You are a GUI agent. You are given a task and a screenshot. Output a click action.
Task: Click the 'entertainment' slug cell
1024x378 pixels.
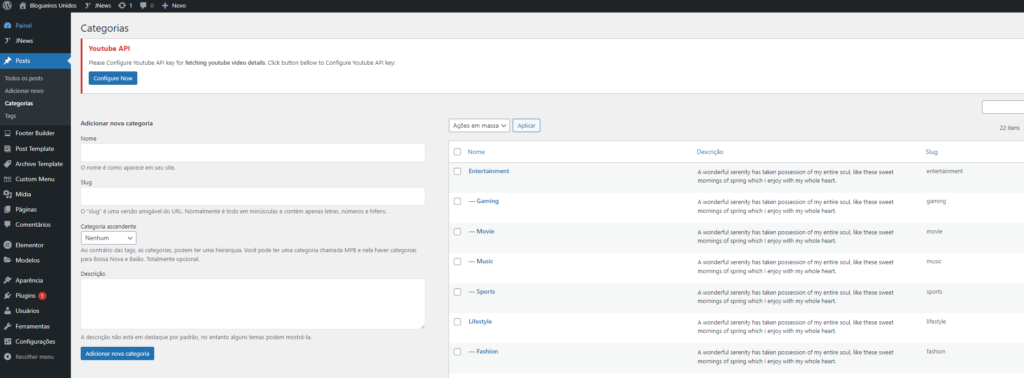click(944, 171)
